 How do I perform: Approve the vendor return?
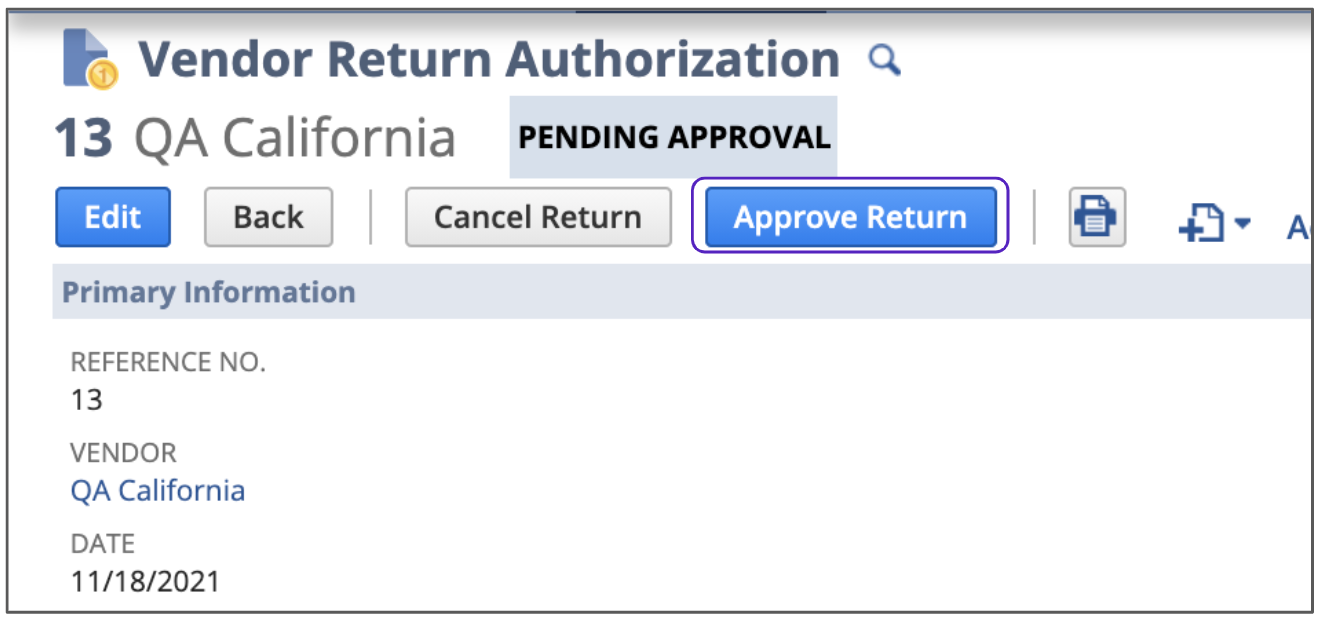tap(850, 217)
